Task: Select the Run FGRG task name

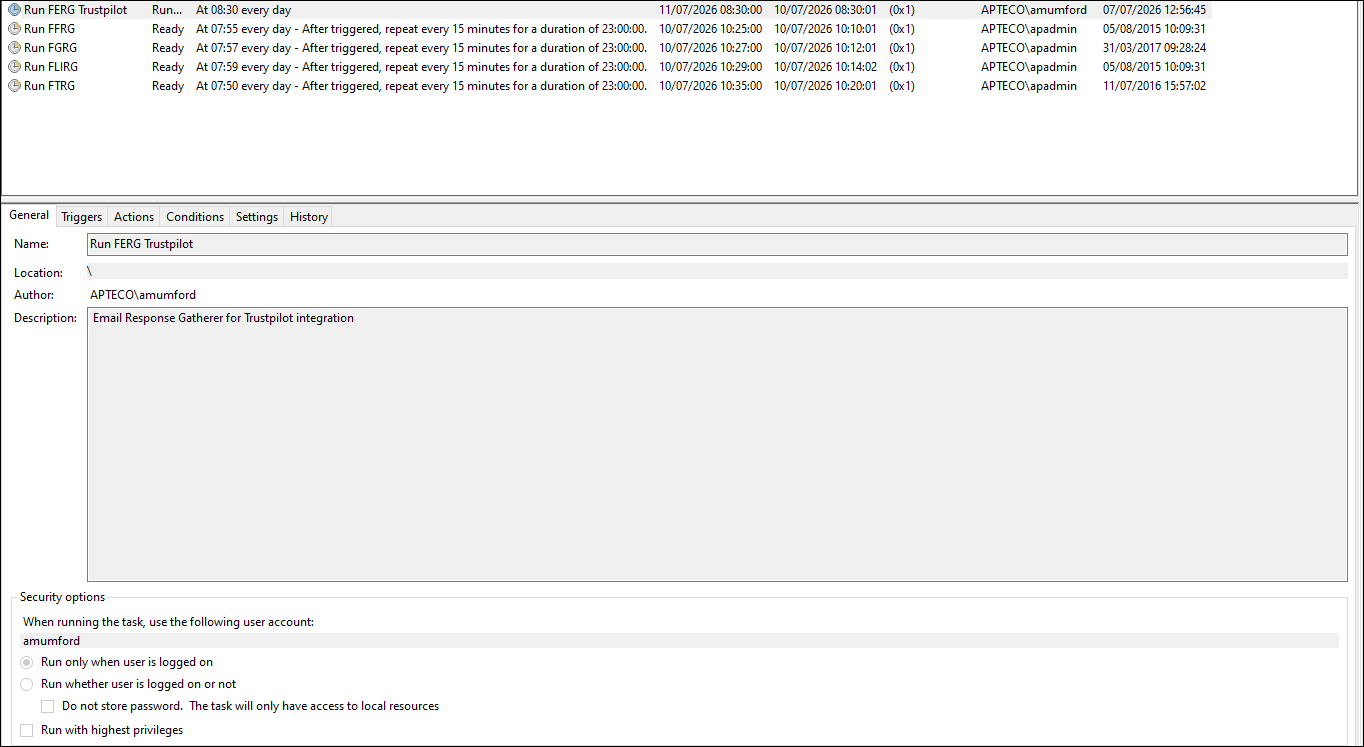Action: tap(50, 48)
